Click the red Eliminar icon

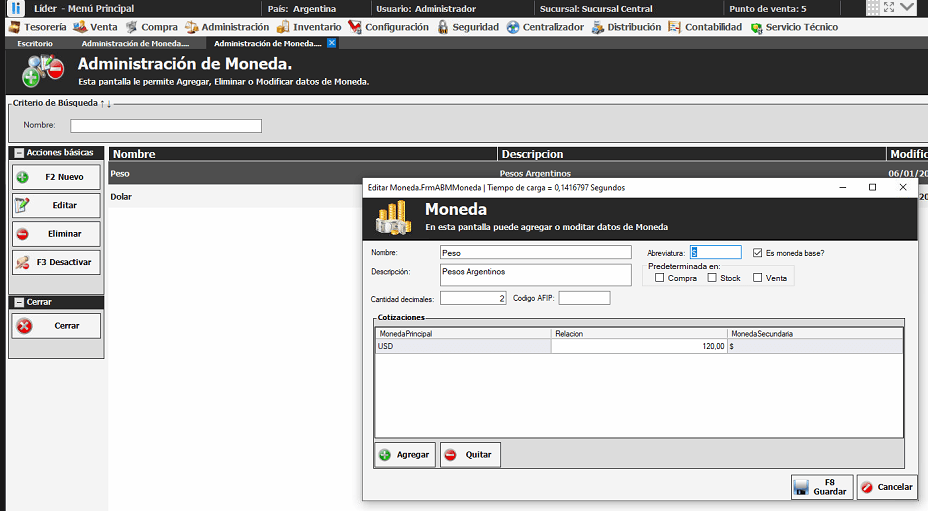23,234
